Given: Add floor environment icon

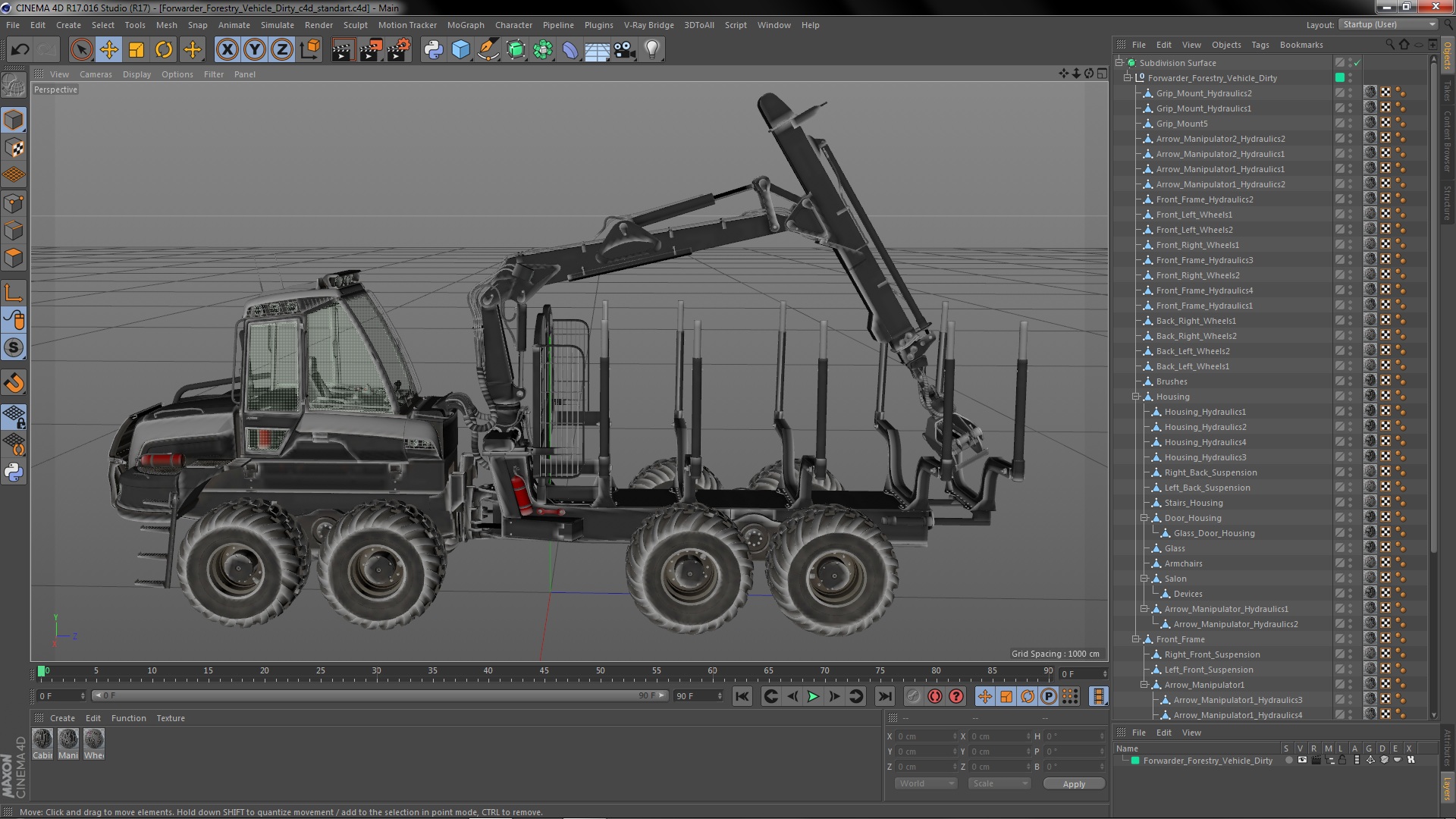Looking at the screenshot, I should (x=597, y=50).
